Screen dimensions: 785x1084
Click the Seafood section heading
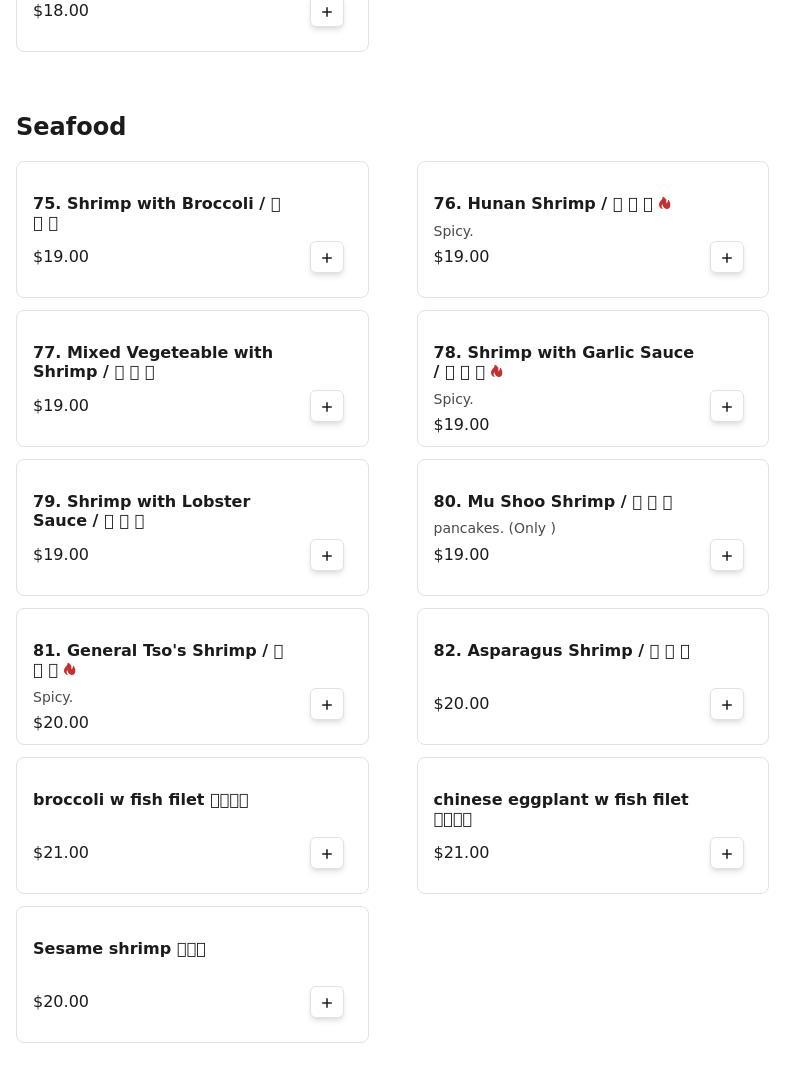pyautogui.click(x=71, y=127)
